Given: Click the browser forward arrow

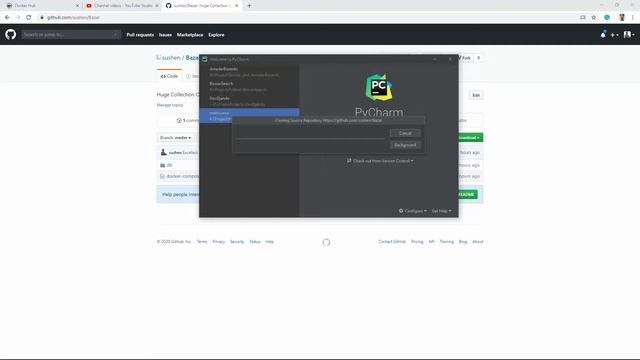Looking at the screenshot, I should click(x=18, y=18).
